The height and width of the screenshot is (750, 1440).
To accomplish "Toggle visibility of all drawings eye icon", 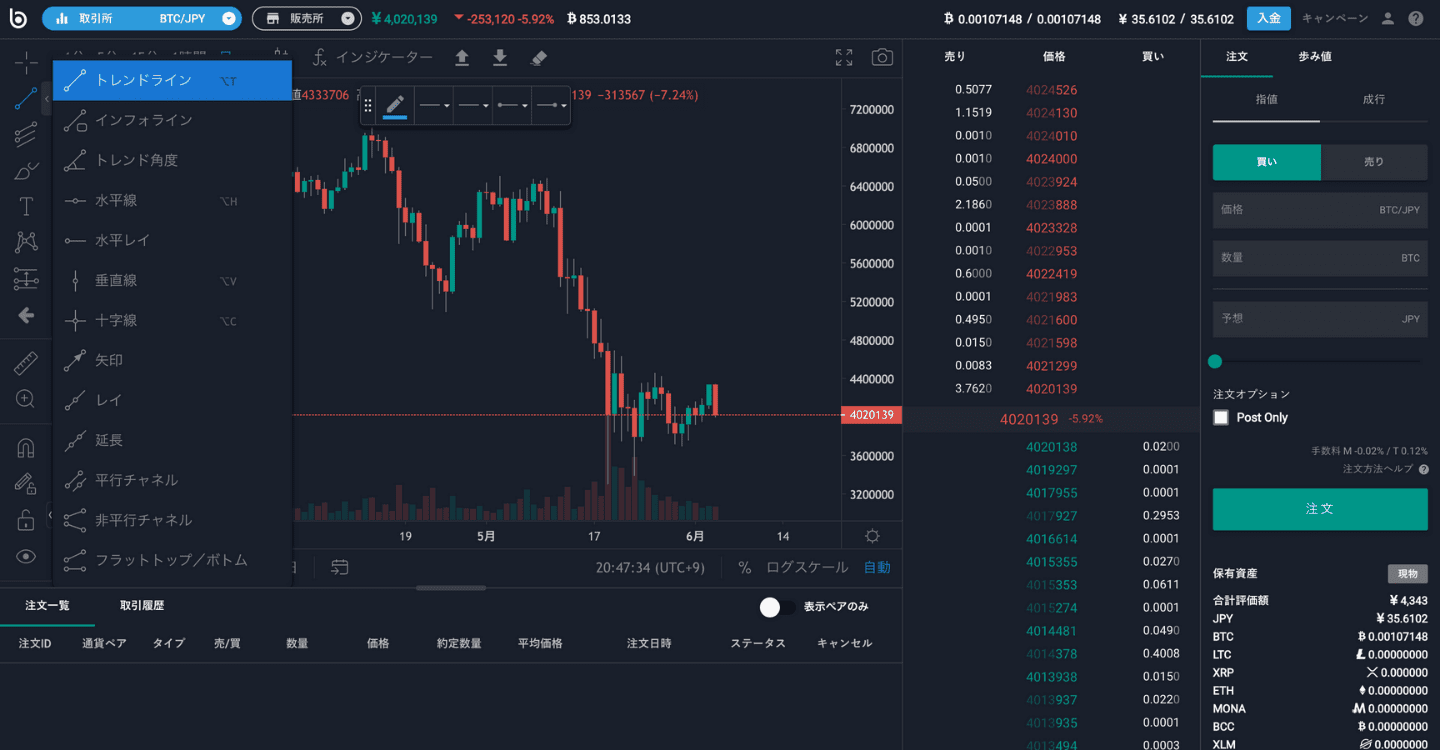I will point(26,556).
